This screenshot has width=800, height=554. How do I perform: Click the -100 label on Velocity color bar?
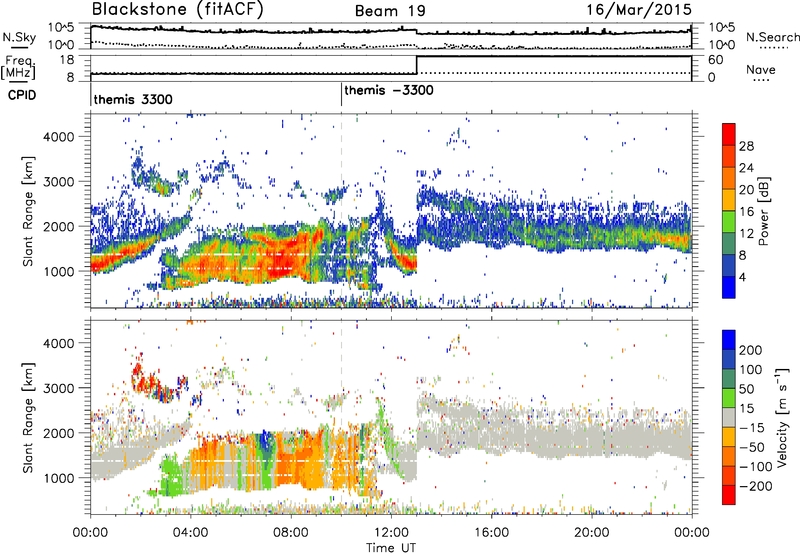[755, 466]
